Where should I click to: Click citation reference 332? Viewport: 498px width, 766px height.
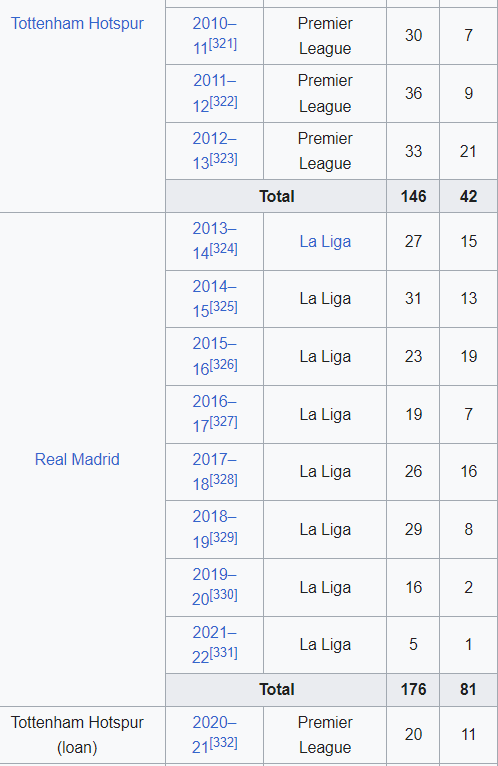point(223,743)
